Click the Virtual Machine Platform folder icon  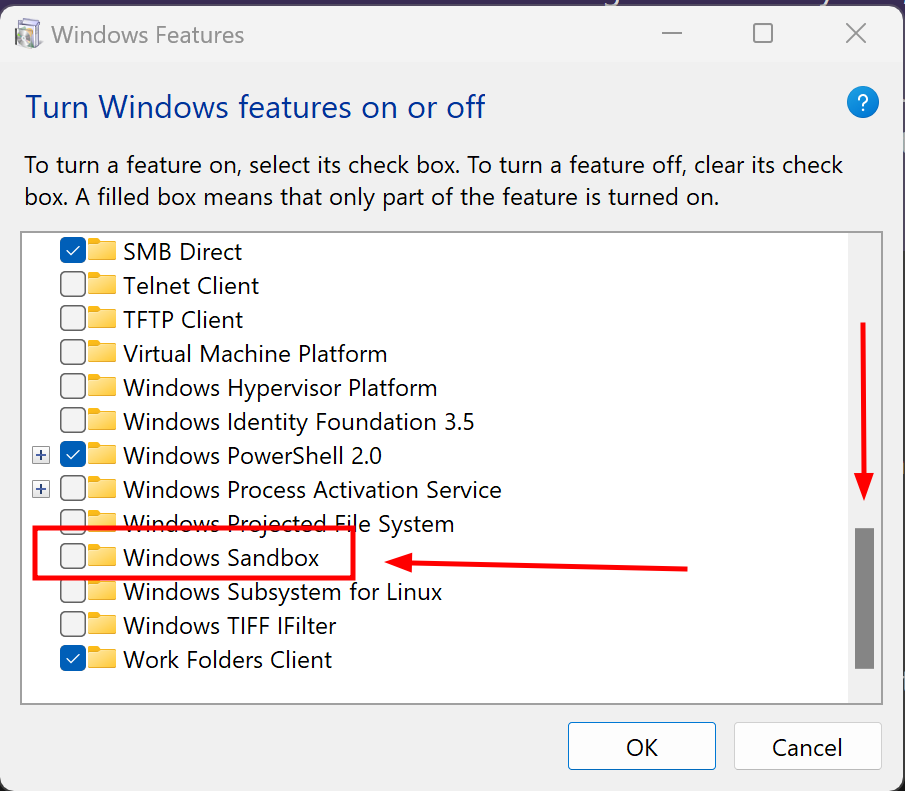(x=102, y=352)
